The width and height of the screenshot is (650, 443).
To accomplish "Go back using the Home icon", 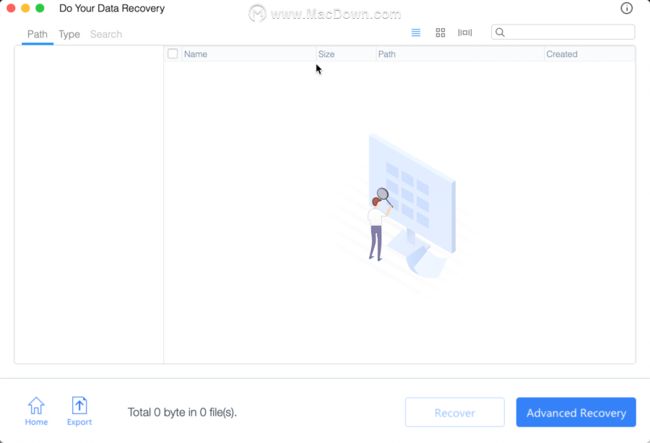I will (36, 411).
